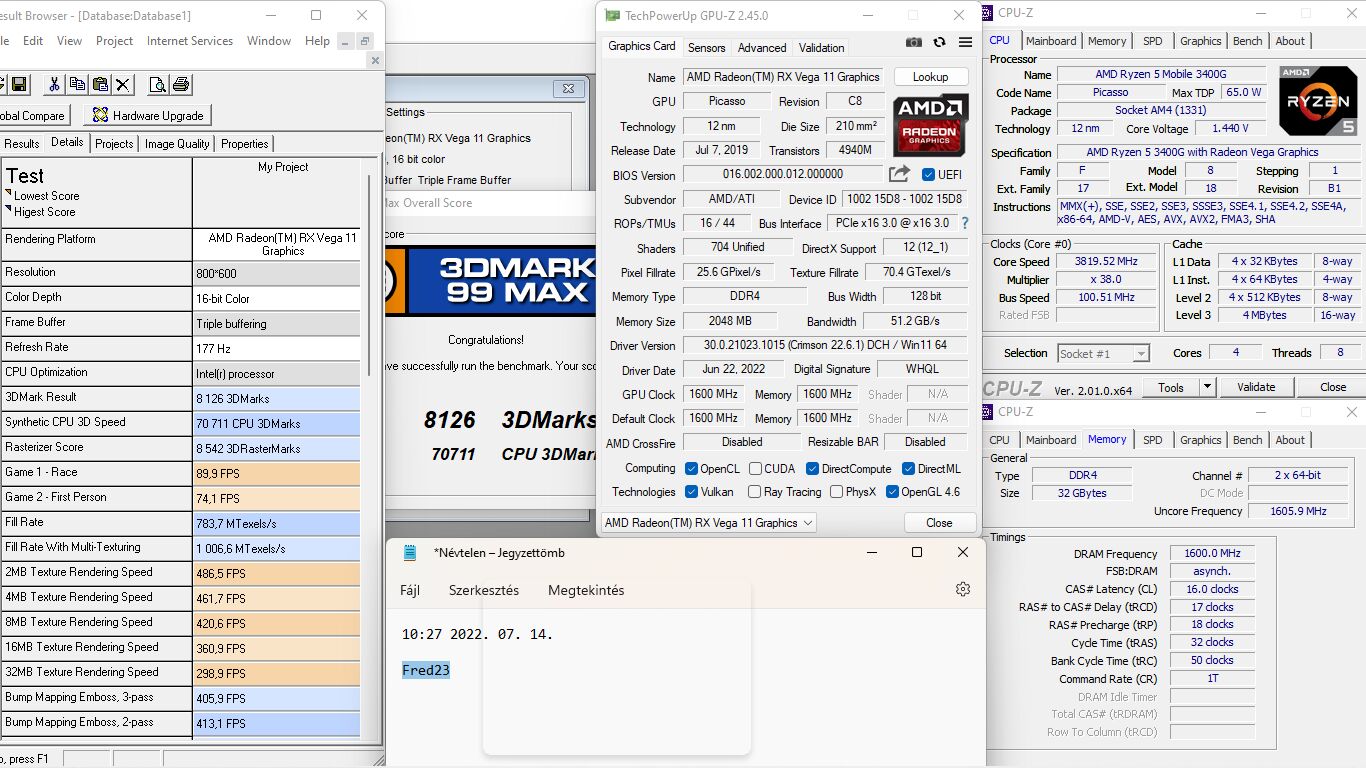Image resolution: width=1366 pixels, height=768 pixels.
Task: Open the Edit menu in Result Browser
Action: [x=33, y=41]
